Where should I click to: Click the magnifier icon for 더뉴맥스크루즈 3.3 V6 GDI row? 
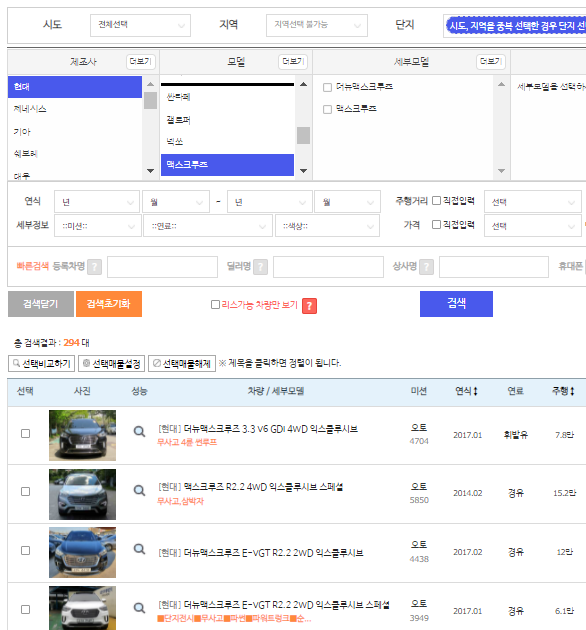coord(139,432)
